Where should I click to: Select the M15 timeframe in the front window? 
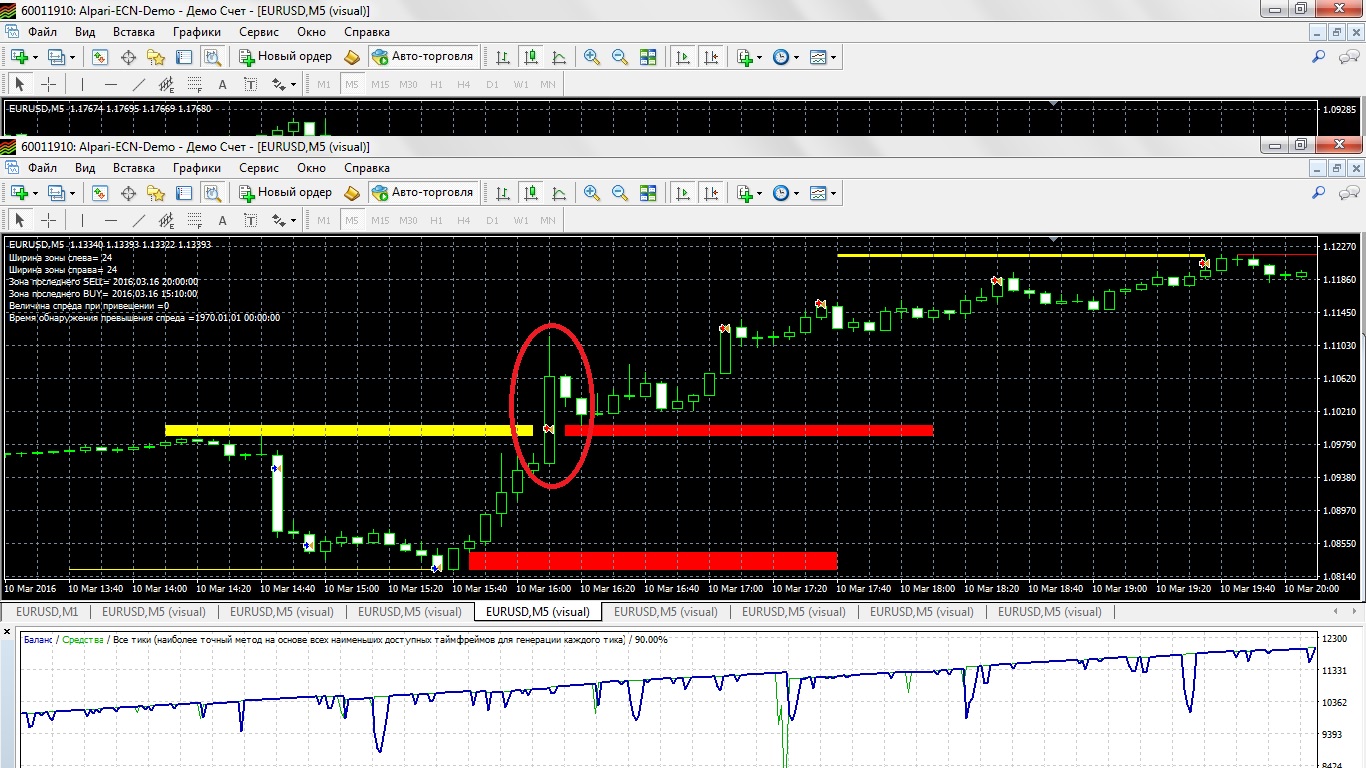[379, 221]
